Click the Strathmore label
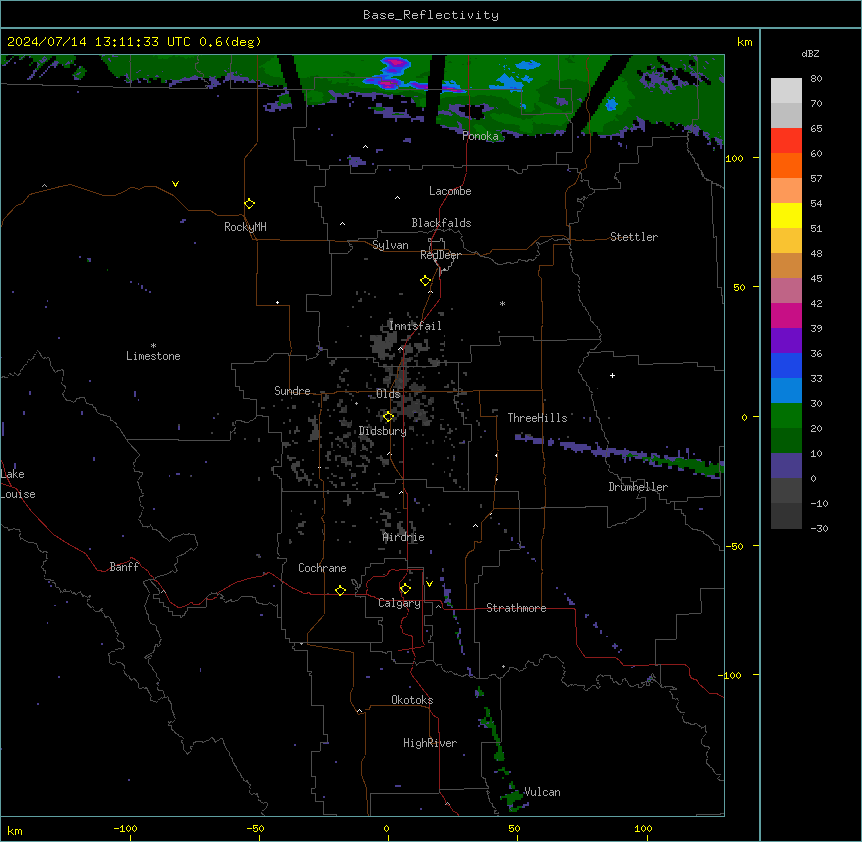Viewport: 862px width, 842px height. point(516,608)
